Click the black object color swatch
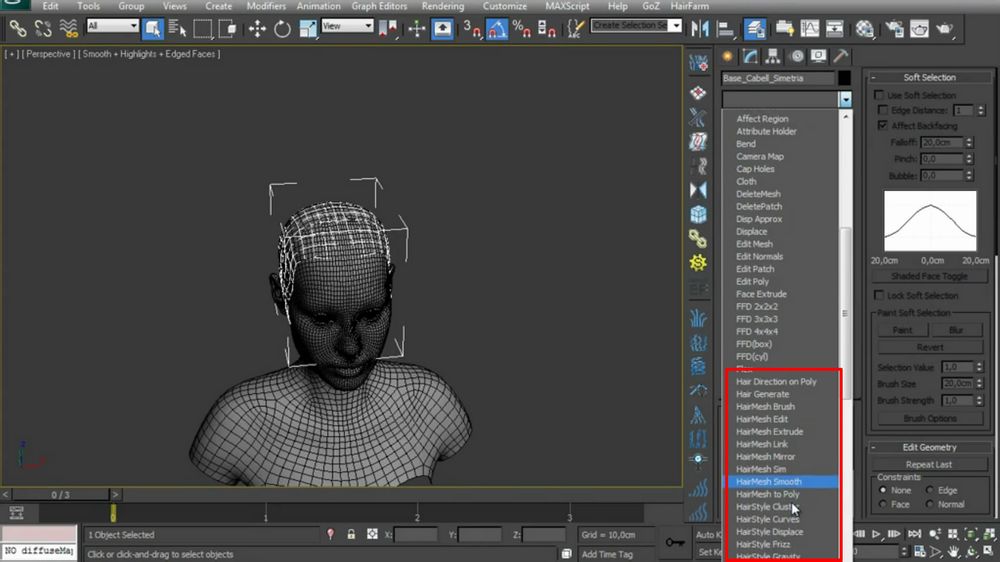This screenshot has width=1000, height=562. pos(845,78)
